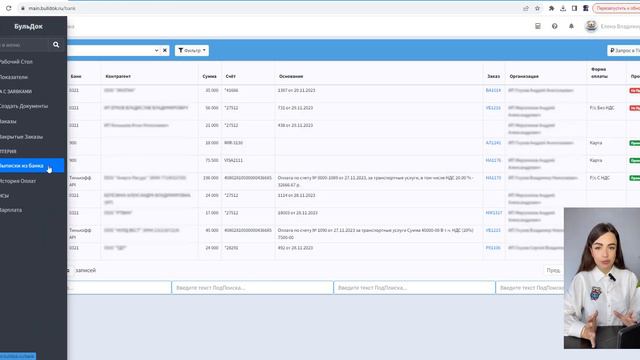The height and width of the screenshot is (360, 640).
Task: Open the calculator icon in the app header
Action: pos(538,26)
